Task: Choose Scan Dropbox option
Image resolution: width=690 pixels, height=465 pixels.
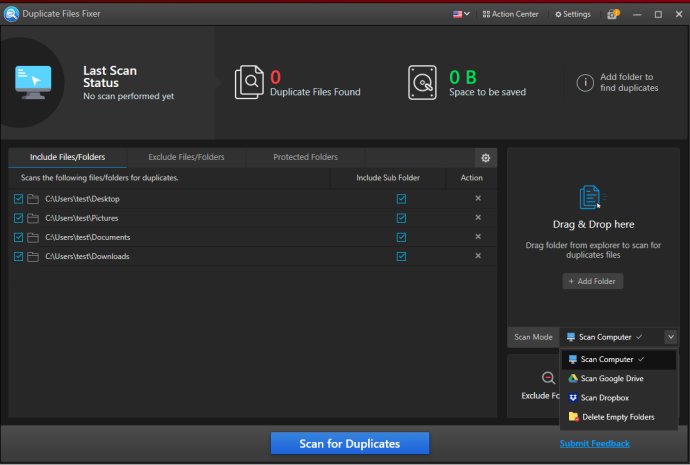Action: click(619, 398)
